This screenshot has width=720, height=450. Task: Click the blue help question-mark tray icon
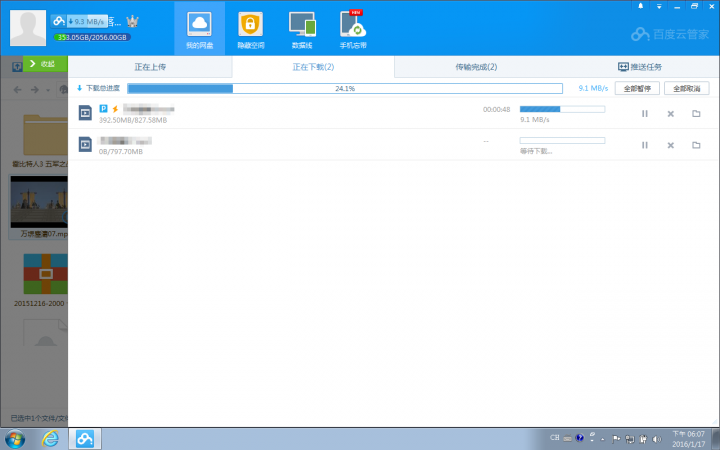pyautogui.click(x=579, y=438)
